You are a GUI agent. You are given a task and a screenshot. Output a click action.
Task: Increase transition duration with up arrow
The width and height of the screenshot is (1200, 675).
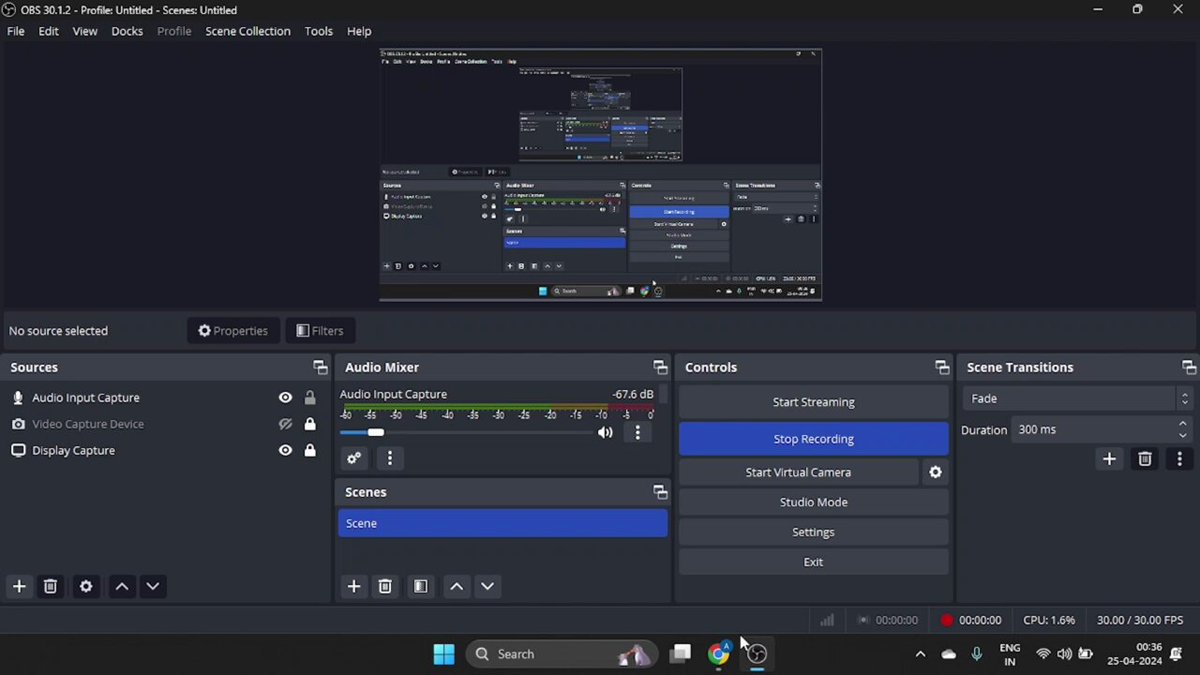1184,424
